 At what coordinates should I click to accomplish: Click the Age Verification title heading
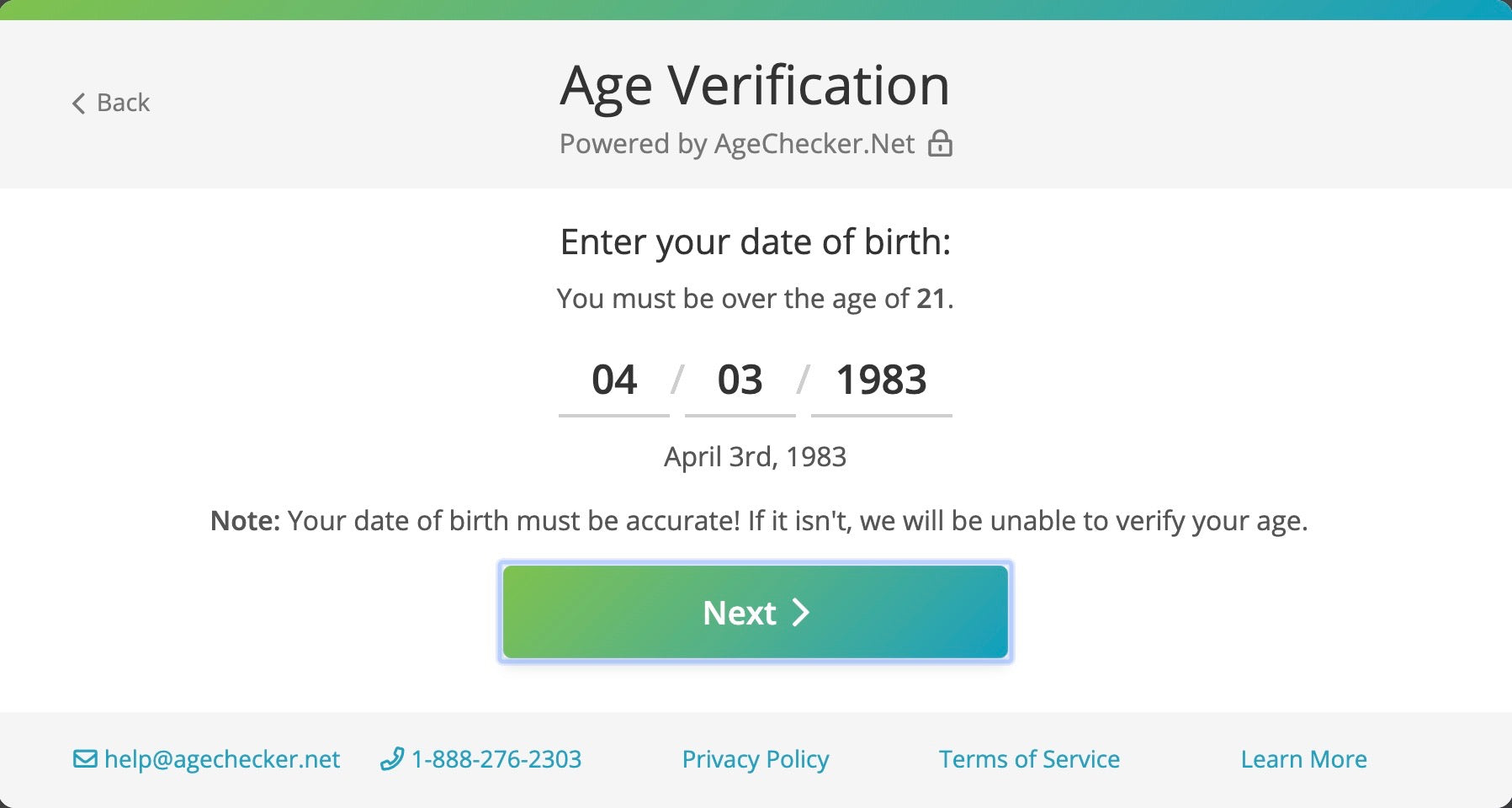755,85
